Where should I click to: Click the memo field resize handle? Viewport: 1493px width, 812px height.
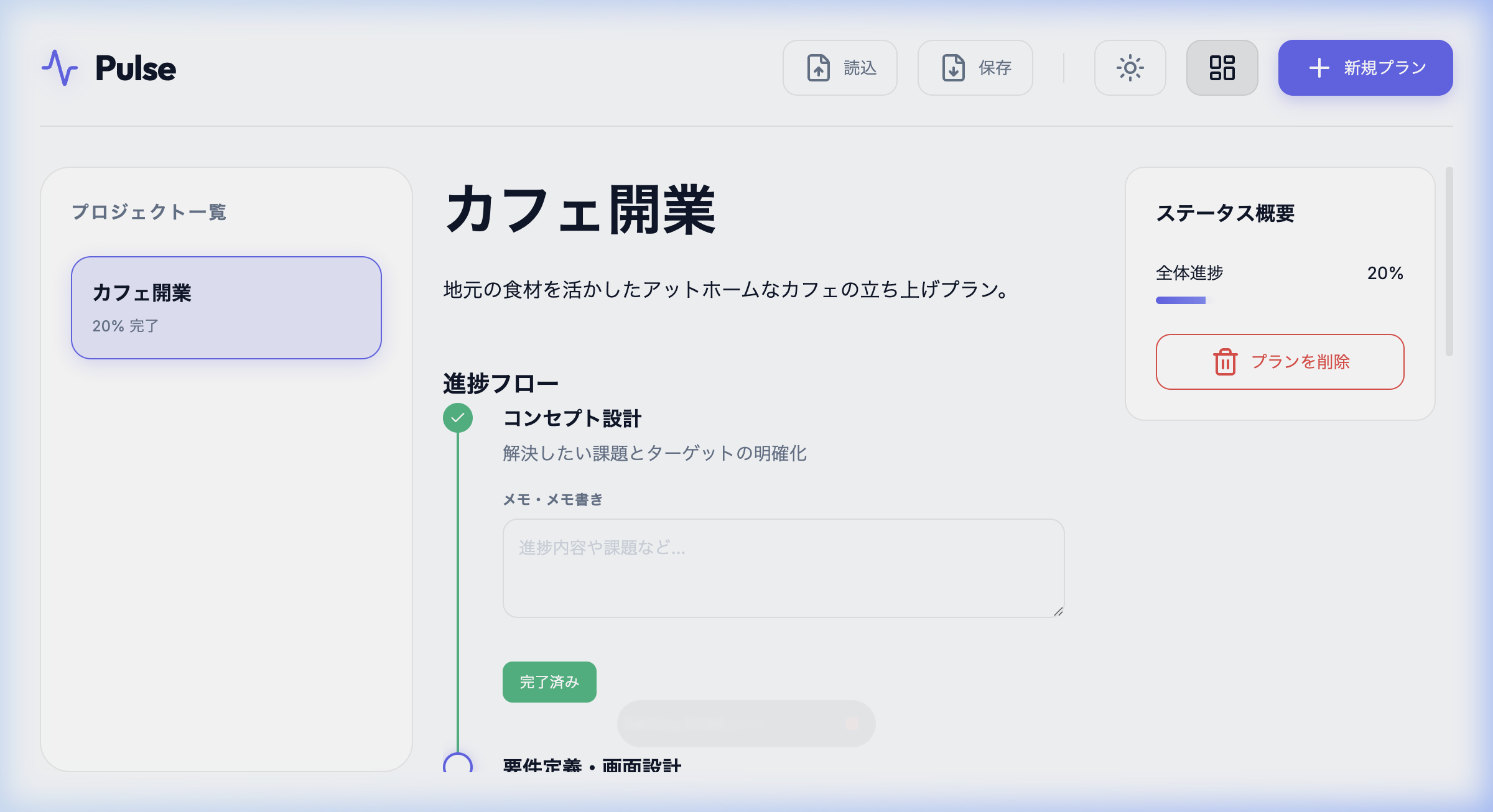click(1058, 611)
